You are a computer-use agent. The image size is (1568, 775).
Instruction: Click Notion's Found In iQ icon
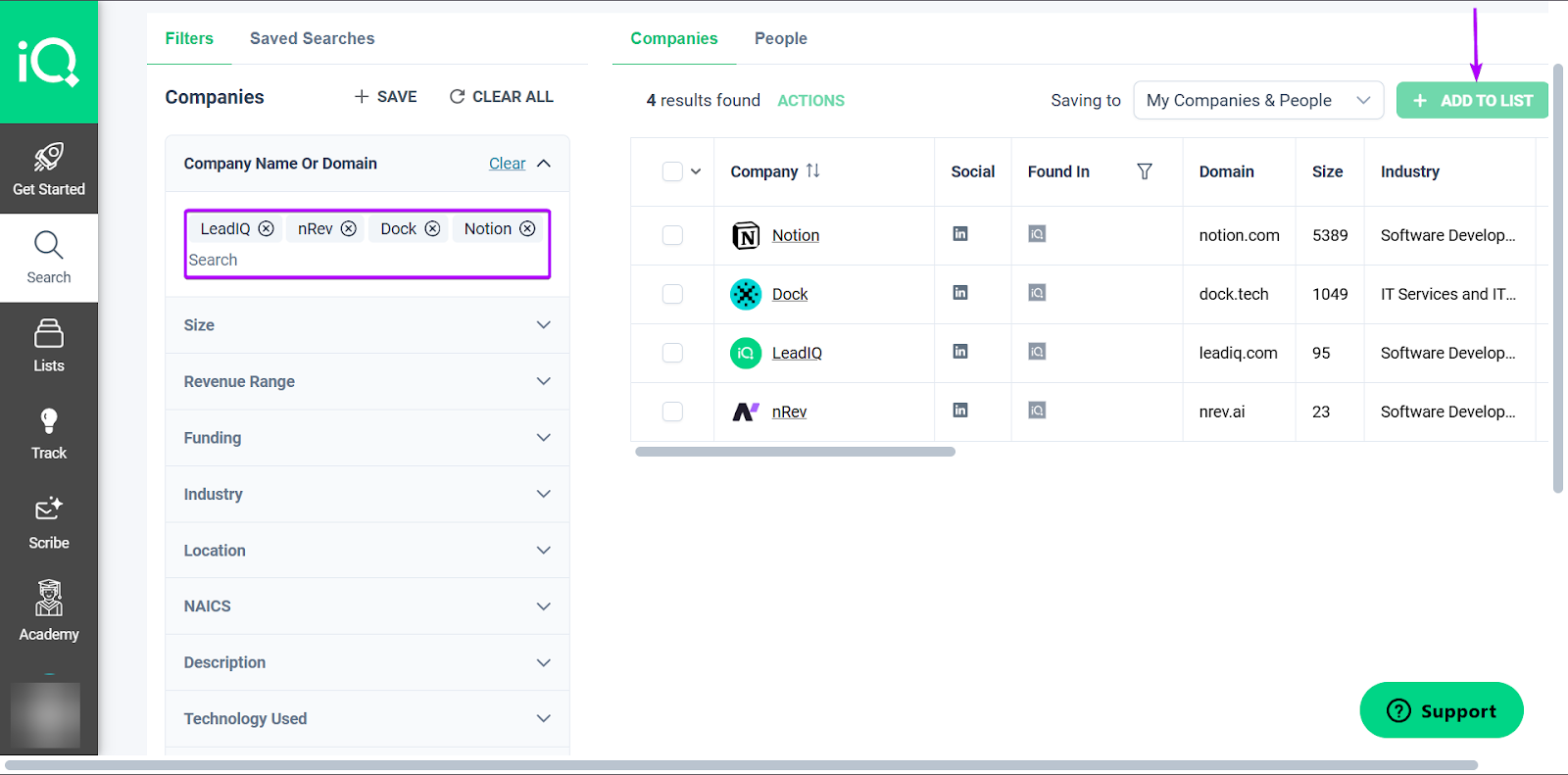click(x=1037, y=233)
